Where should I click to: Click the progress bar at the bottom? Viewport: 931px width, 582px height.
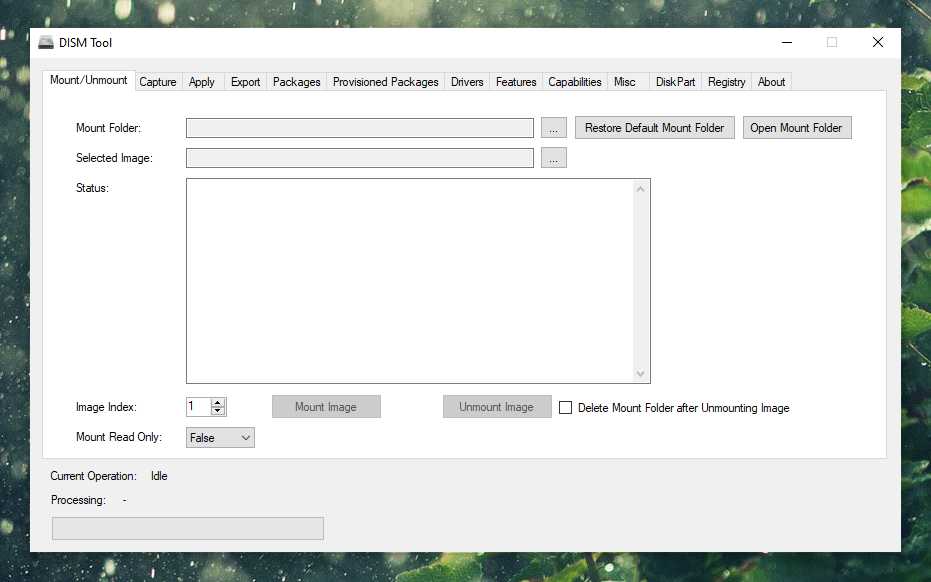(188, 529)
